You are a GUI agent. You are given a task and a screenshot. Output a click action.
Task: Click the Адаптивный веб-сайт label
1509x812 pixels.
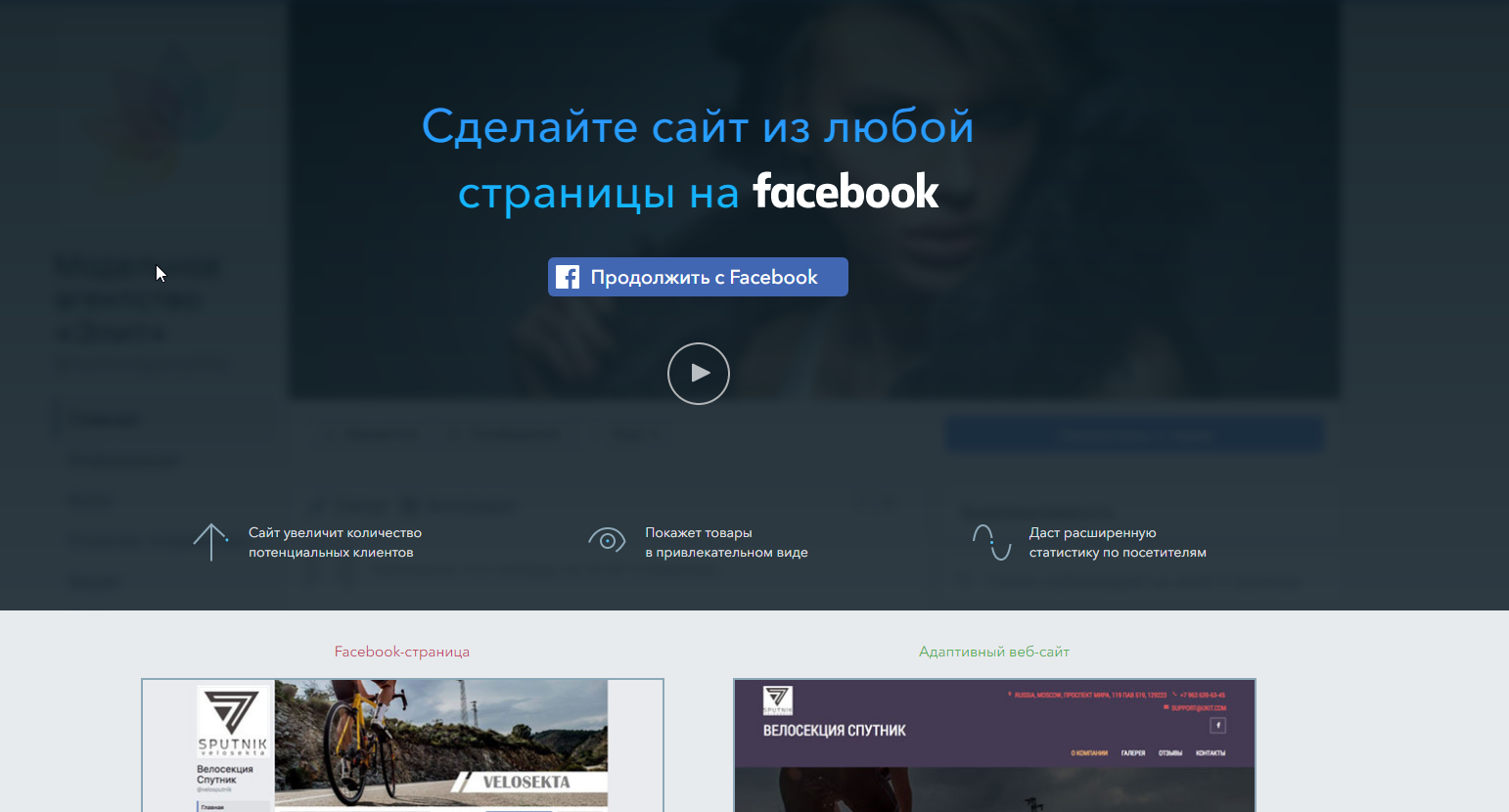pos(993,652)
